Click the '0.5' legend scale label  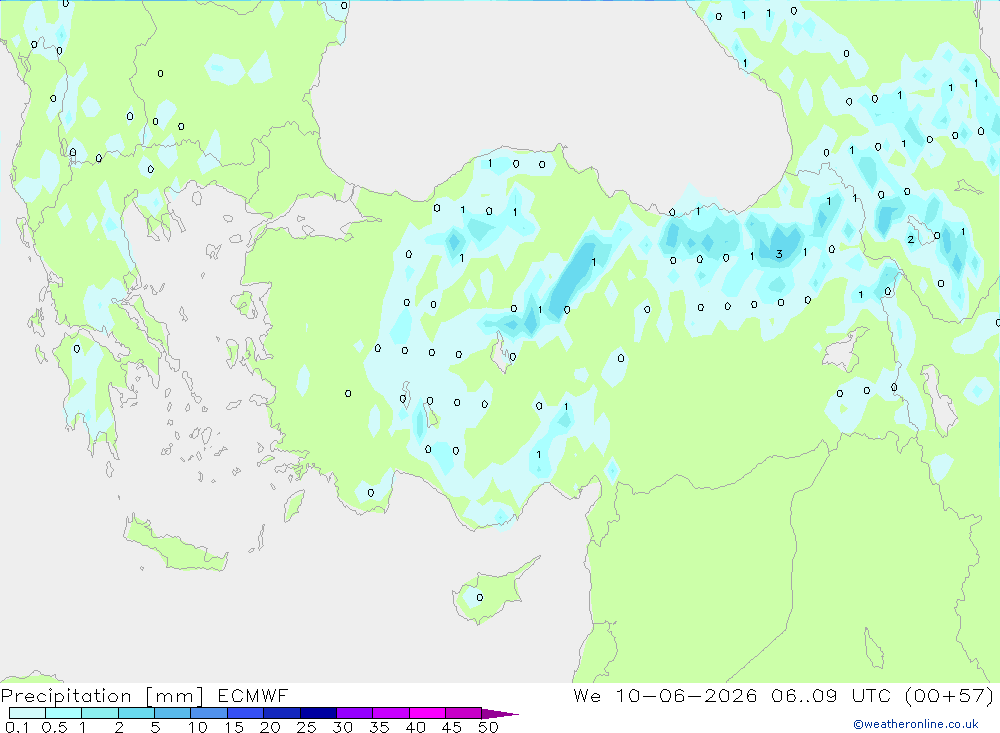tap(54, 727)
